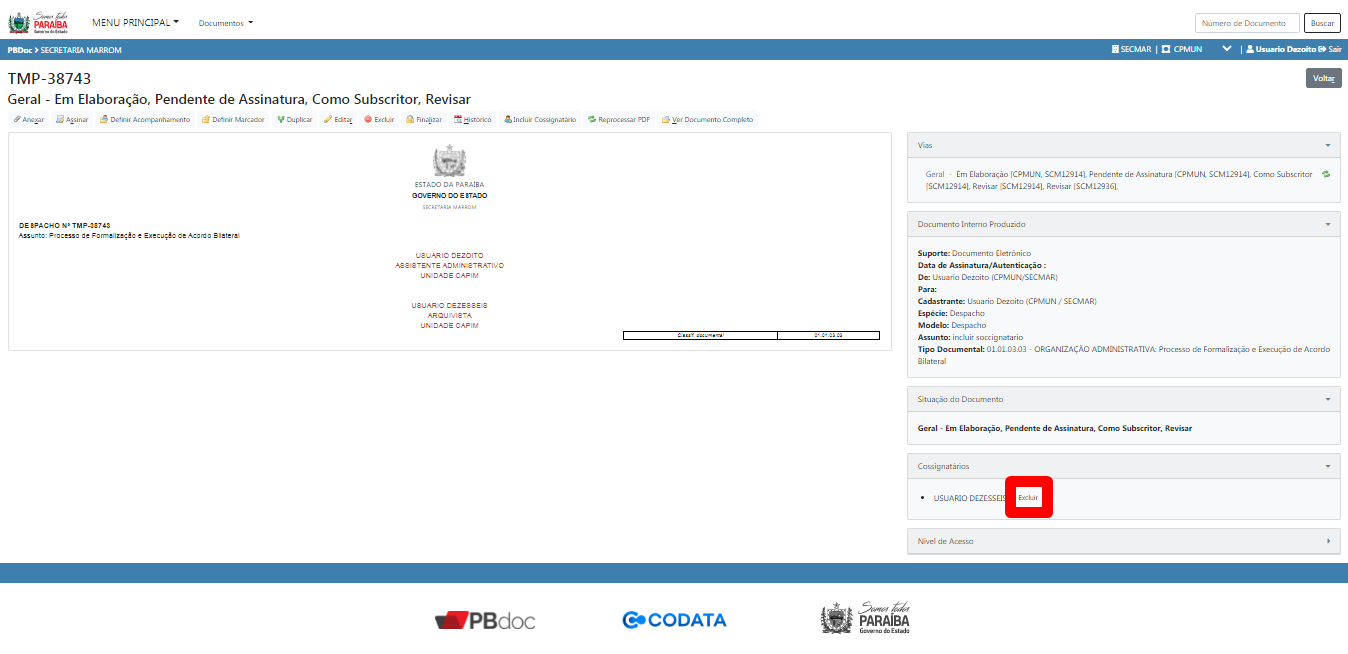Duplicate the document with Duplicar
This screenshot has width=1348, height=654.
pyautogui.click(x=295, y=120)
